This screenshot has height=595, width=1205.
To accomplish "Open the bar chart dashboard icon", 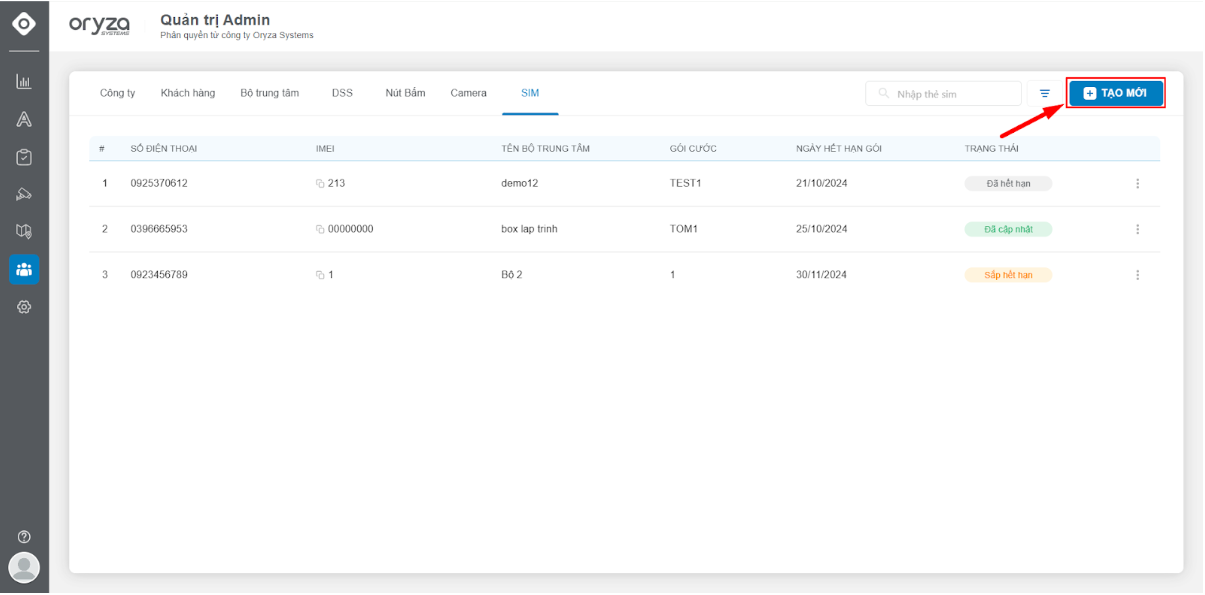I will pos(24,82).
